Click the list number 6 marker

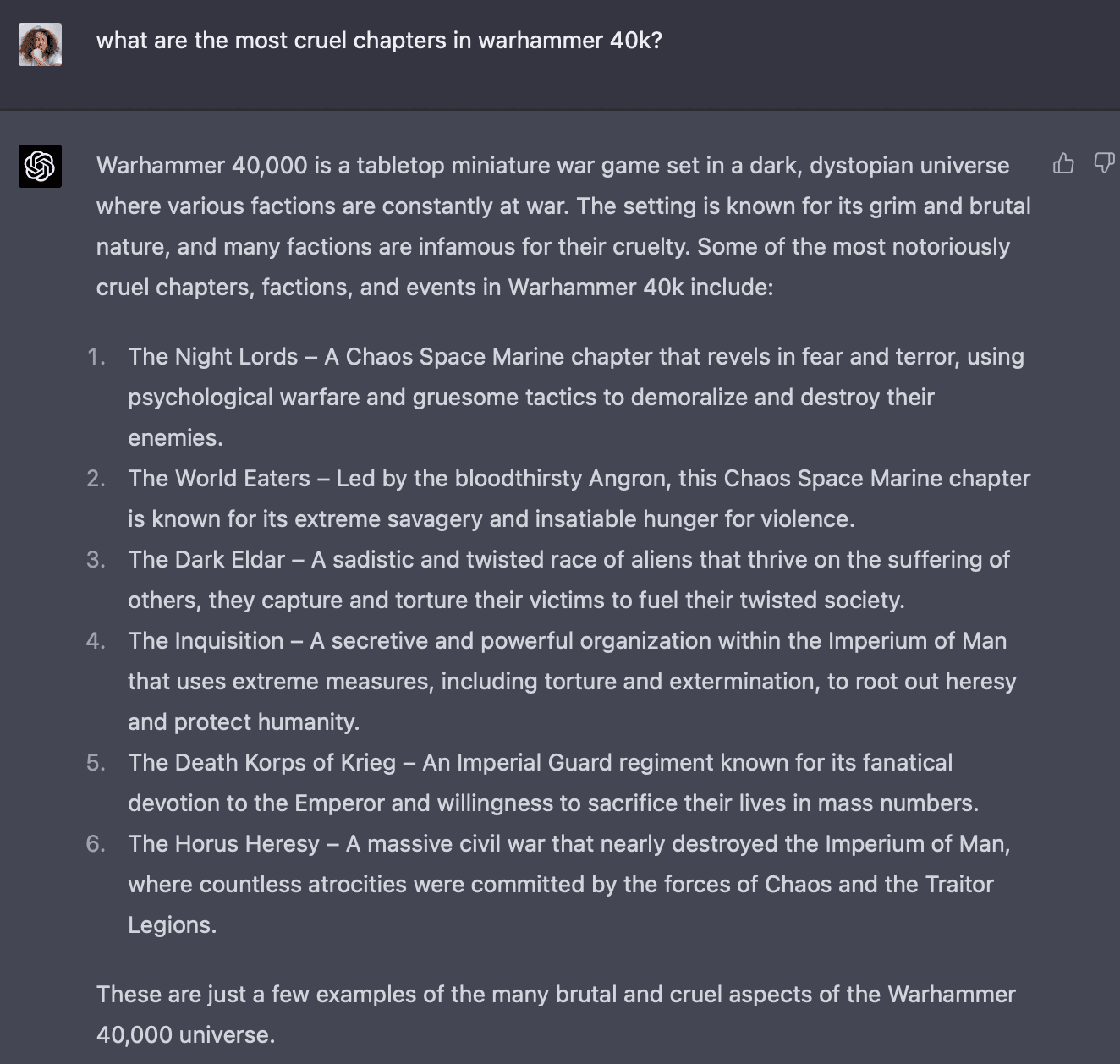[96, 844]
